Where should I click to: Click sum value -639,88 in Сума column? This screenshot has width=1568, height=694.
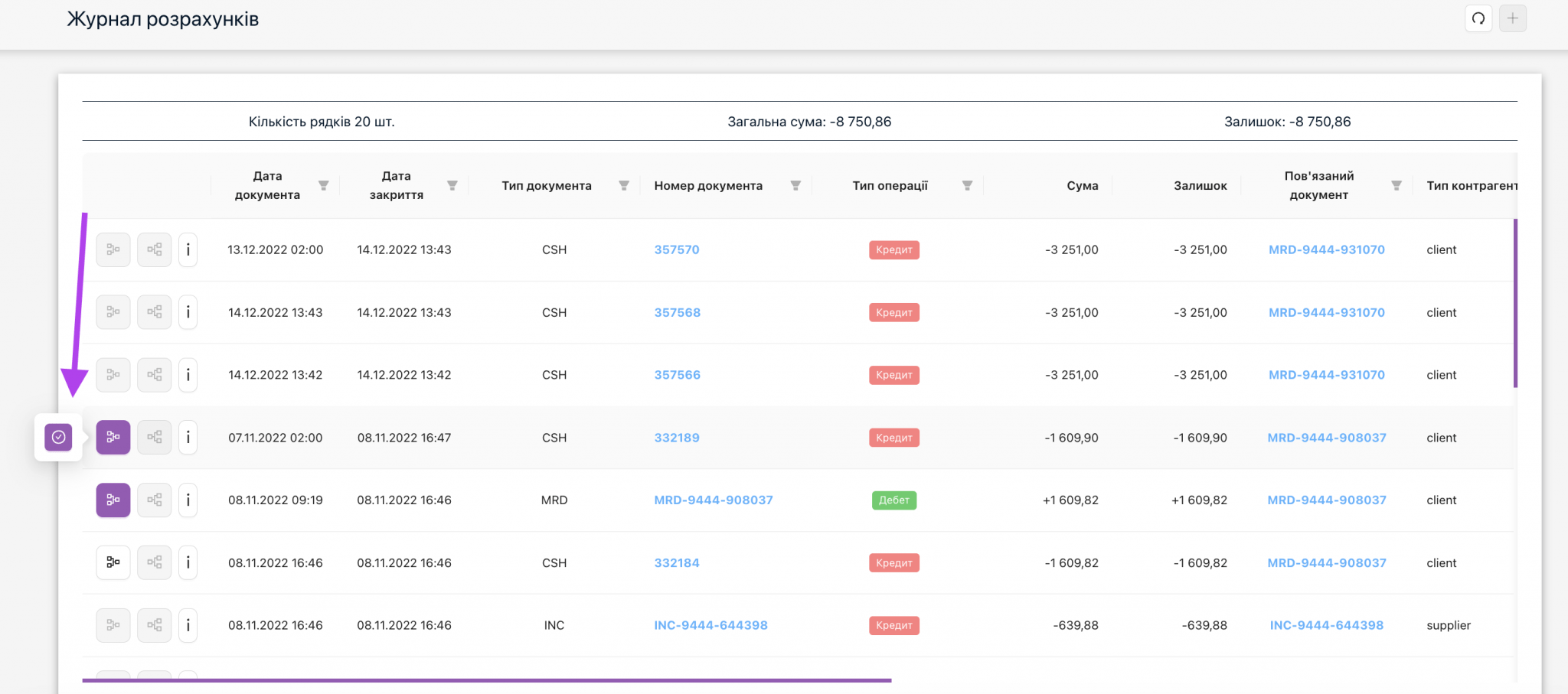(1076, 625)
